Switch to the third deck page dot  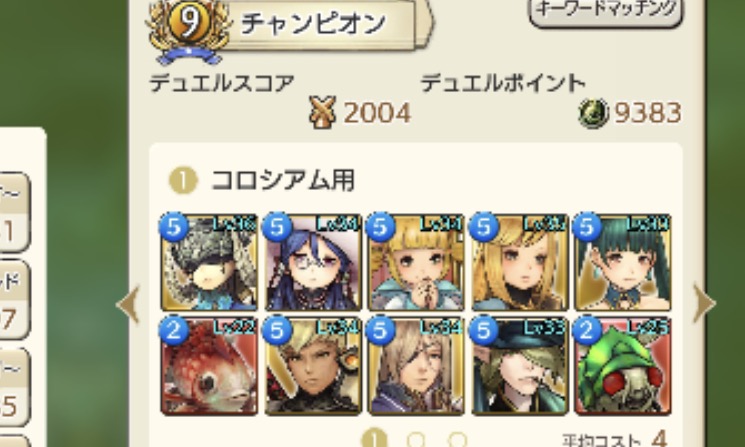[458, 440]
